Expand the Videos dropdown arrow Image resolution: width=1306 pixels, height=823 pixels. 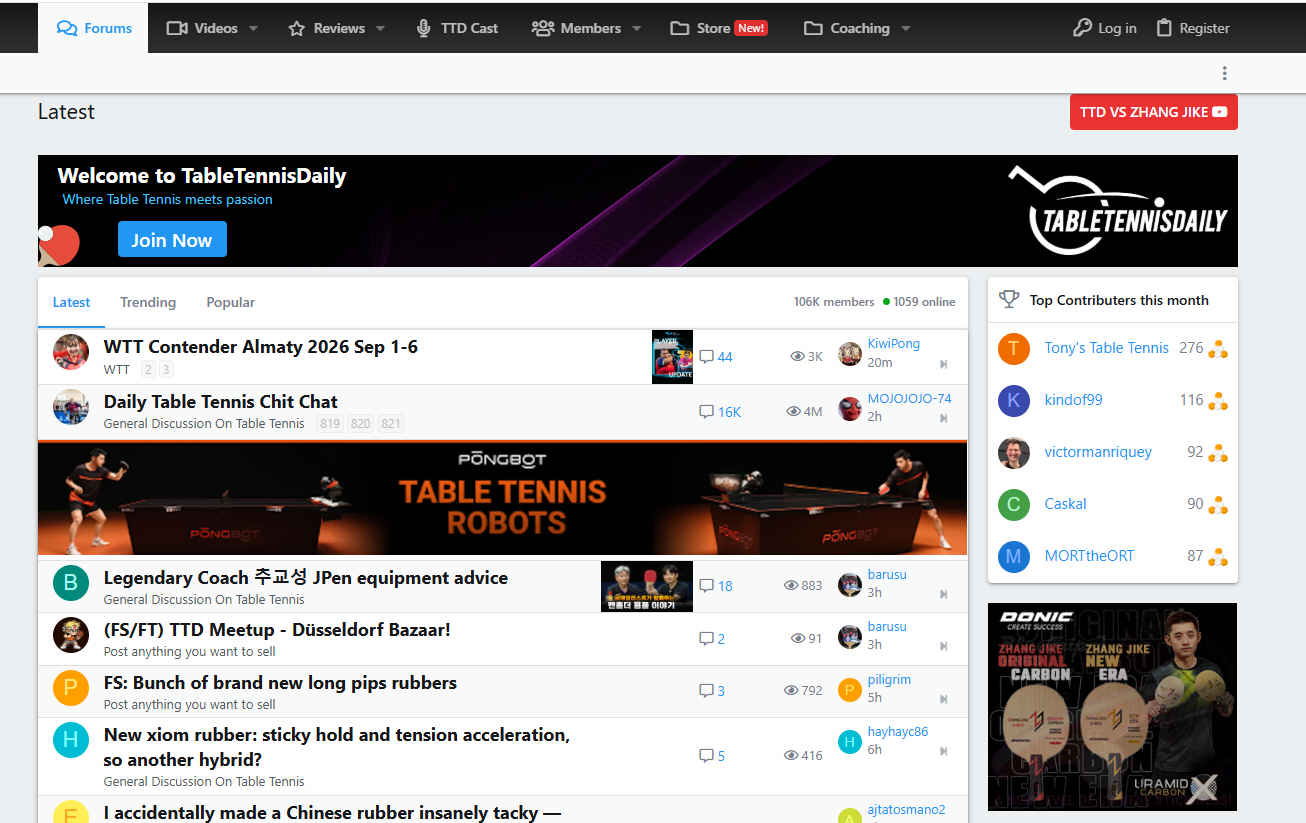tap(253, 28)
